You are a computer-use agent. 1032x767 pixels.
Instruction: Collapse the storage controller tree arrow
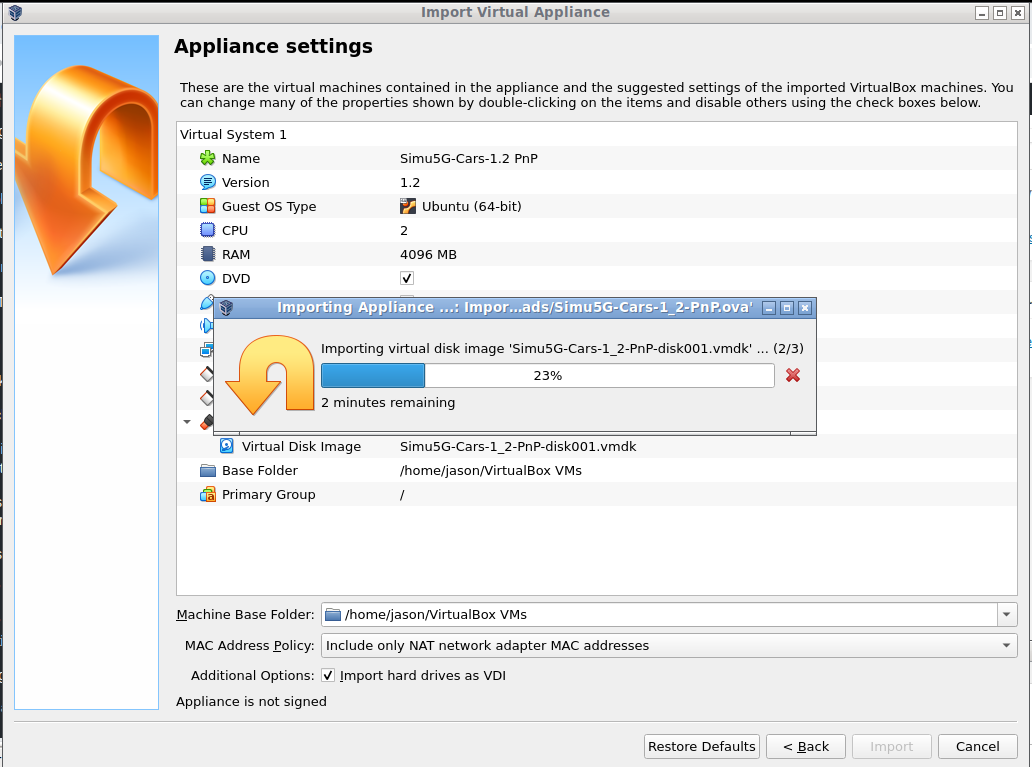coord(187,422)
